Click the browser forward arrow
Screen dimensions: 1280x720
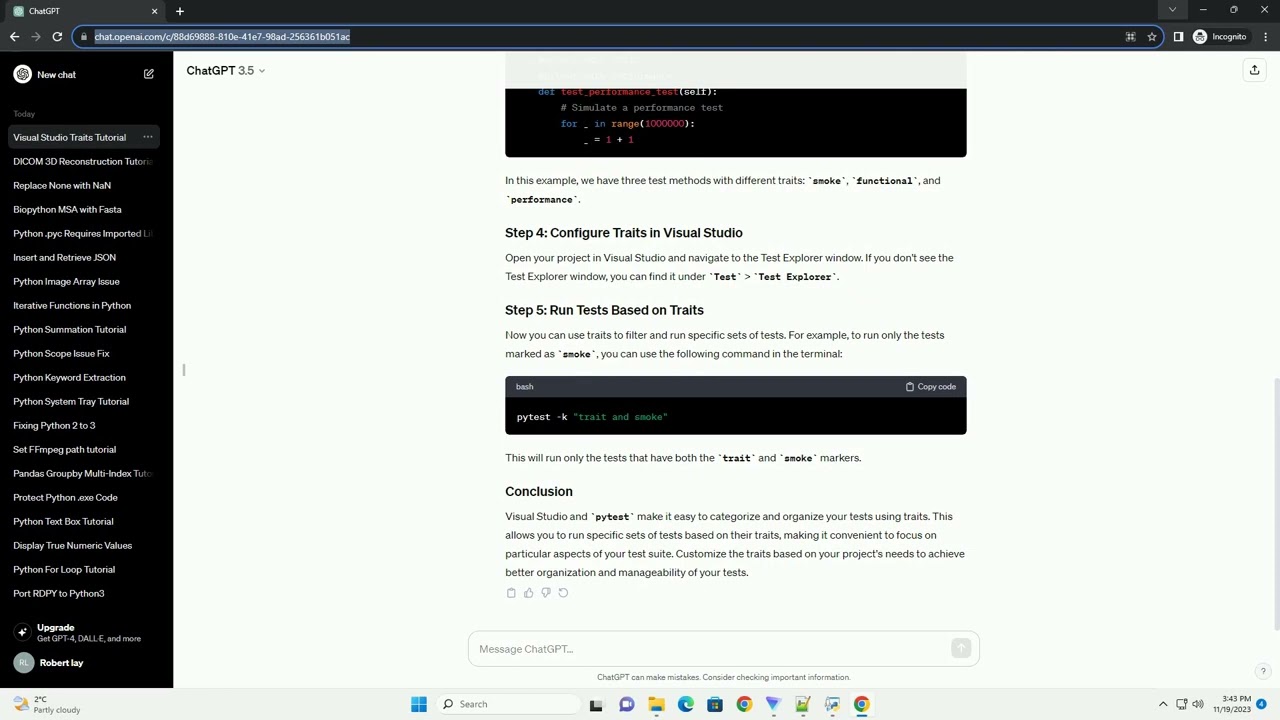point(36,37)
